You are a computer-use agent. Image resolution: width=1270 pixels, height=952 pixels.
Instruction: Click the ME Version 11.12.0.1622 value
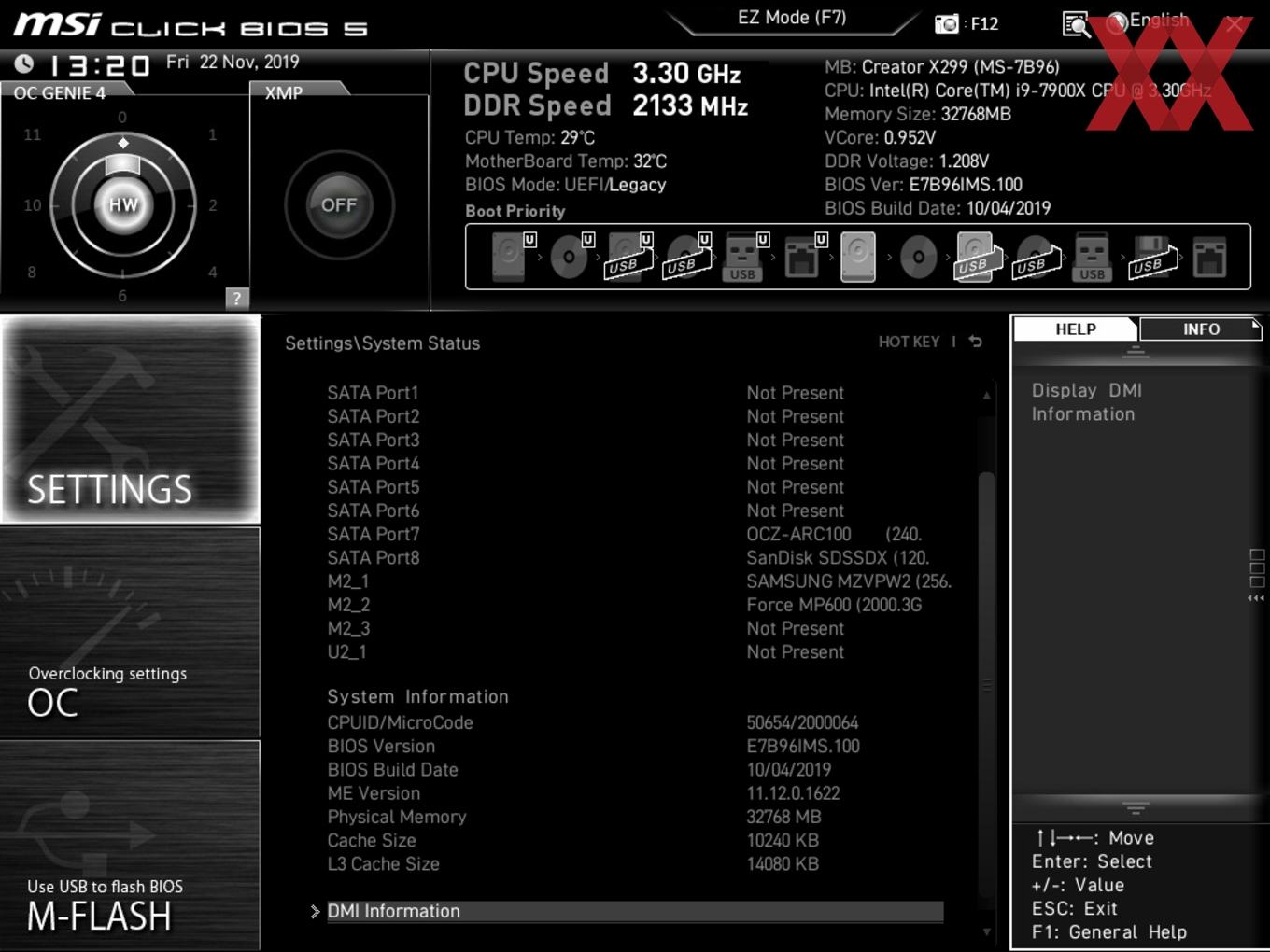[x=793, y=793]
